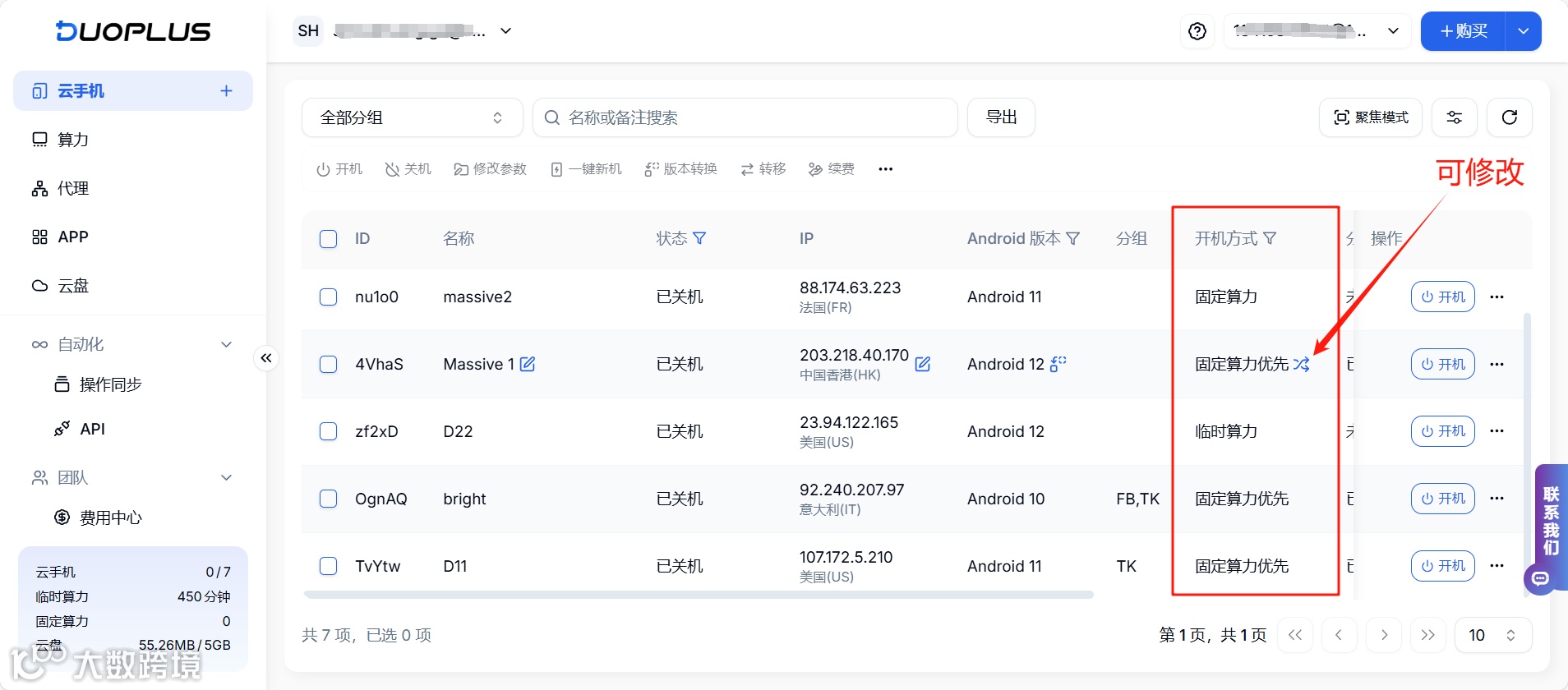Image resolution: width=1568 pixels, height=690 pixels.
Task: Open 算力 in the sidebar
Action: click(x=72, y=140)
